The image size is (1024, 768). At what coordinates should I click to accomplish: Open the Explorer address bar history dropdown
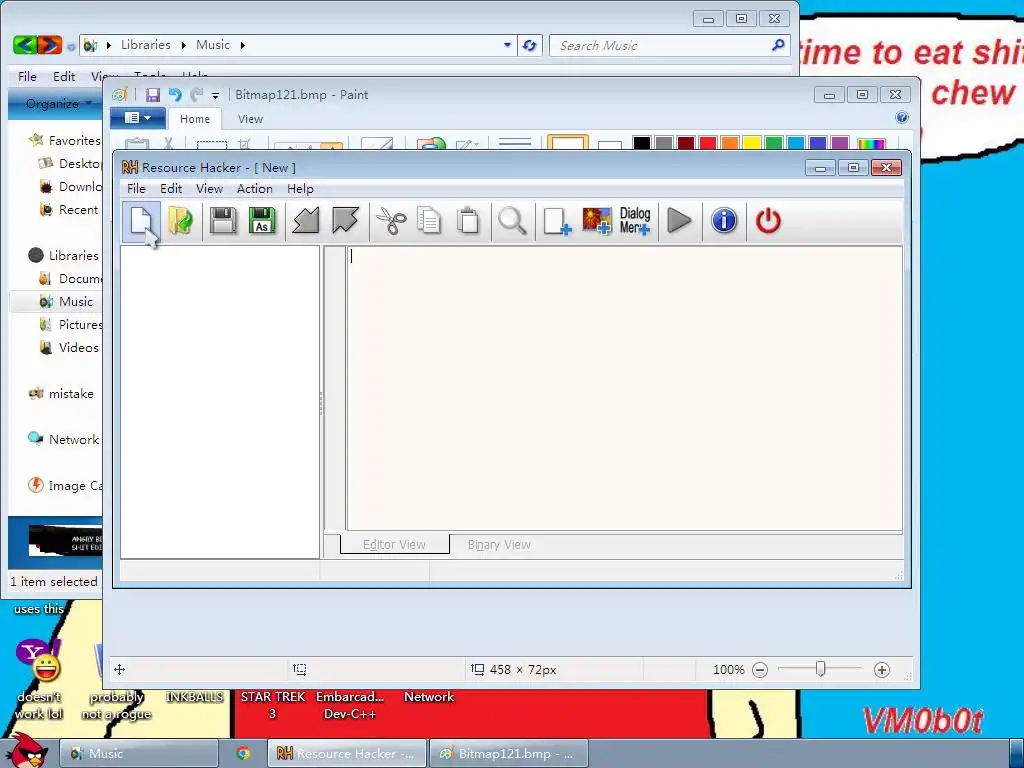[507, 45]
